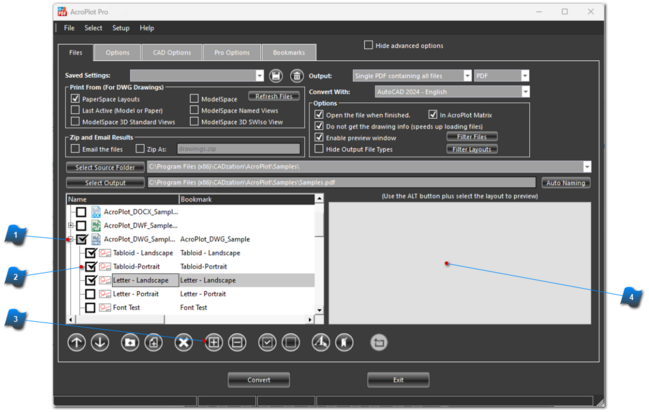Click the output file path field
This screenshot has width=649, height=412.
click(x=341, y=183)
